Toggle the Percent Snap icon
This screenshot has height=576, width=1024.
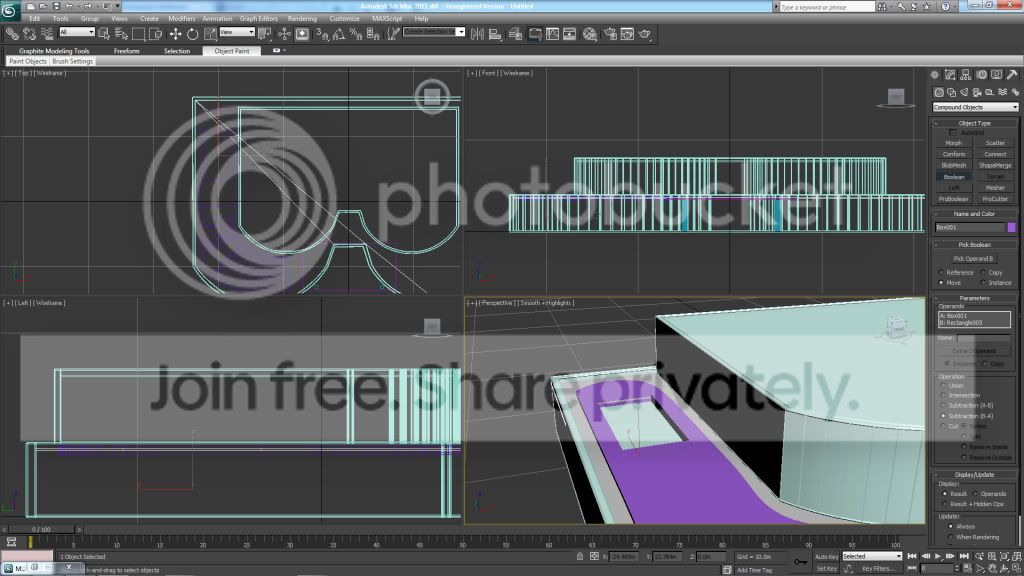tap(356, 34)
